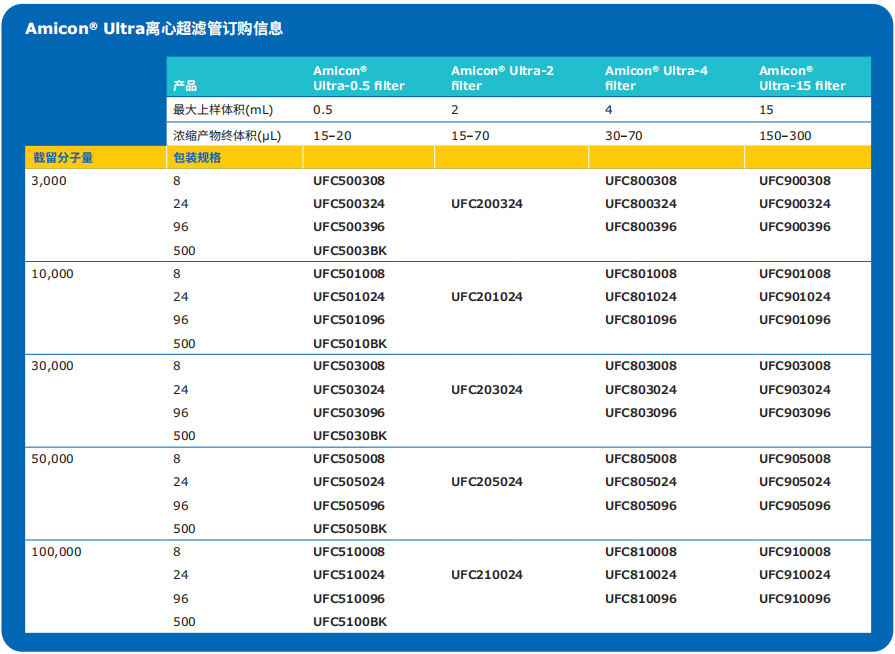The width and height of the screenshot is (895, 654).
Task: Select catalog number UFC501096
Action: click(349, 320)
